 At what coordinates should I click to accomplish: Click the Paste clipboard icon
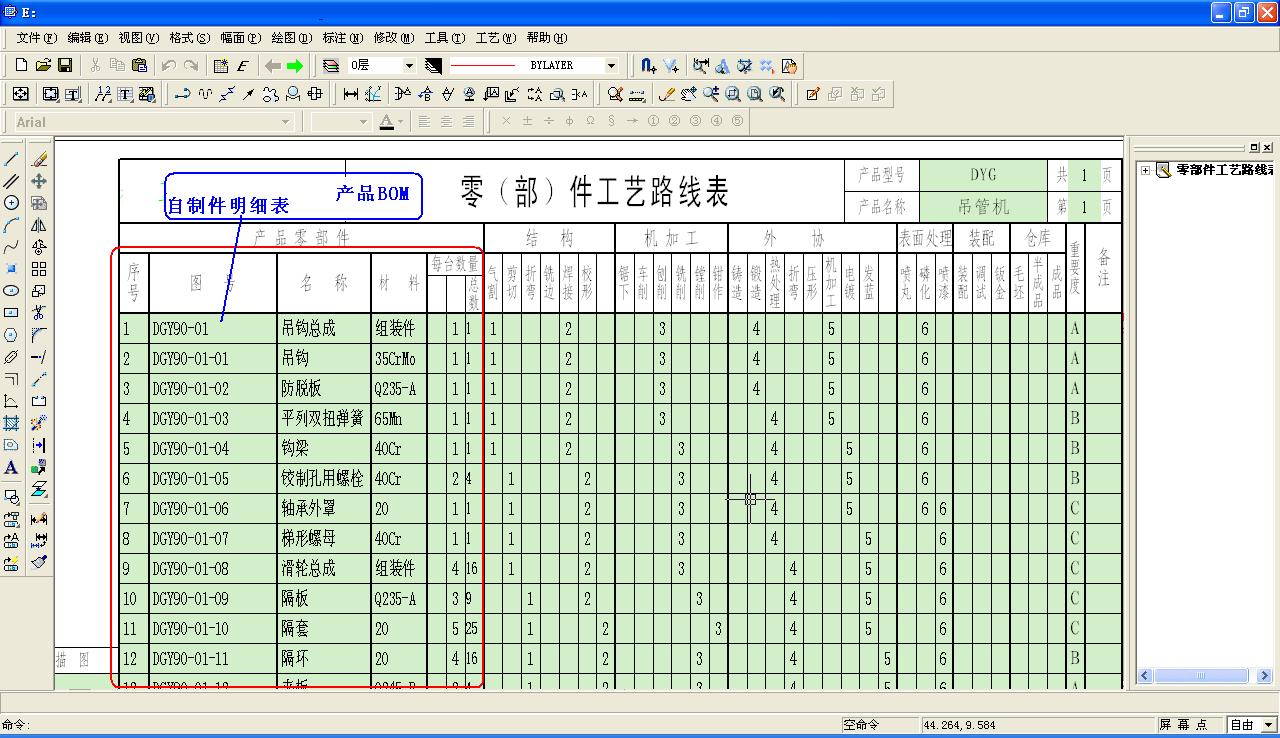pos(139,66)
